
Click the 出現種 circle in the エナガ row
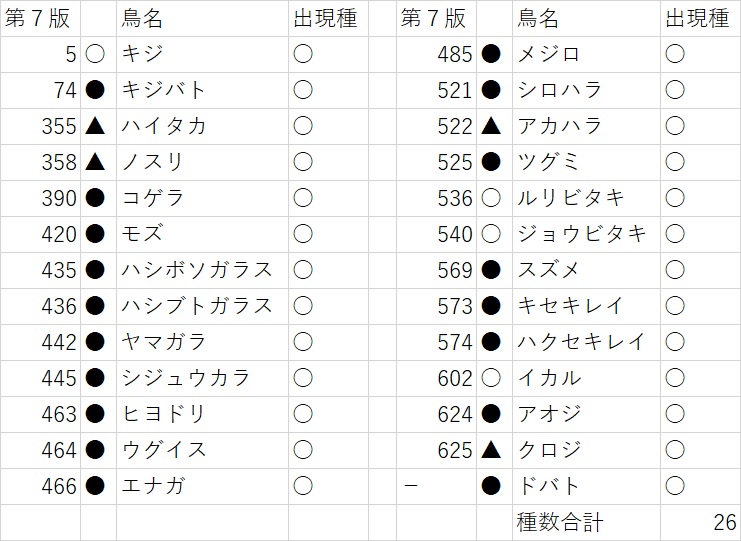[x=303, y=486]
